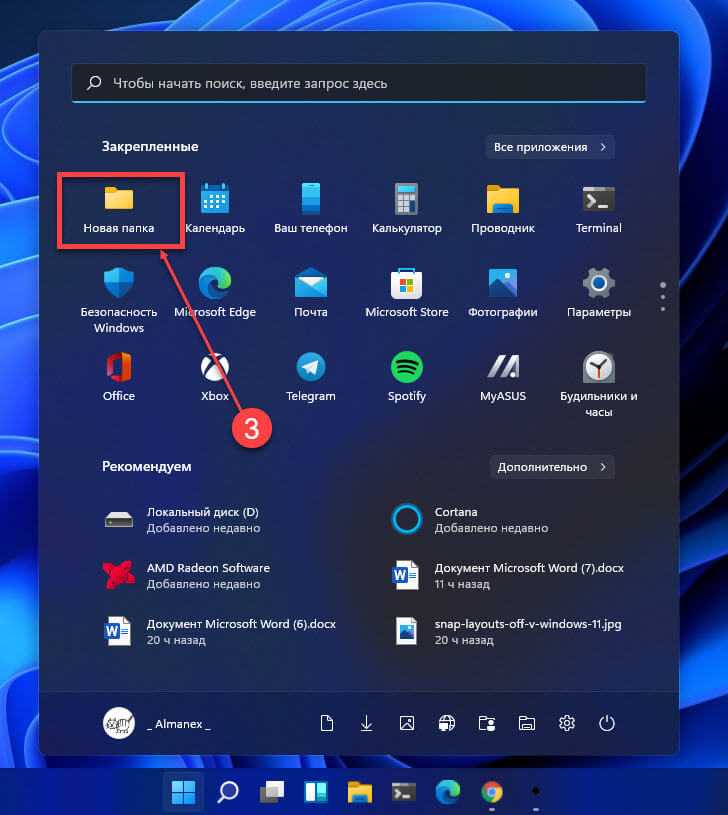This screenshot has height=815, width=728.
Task: Focus the Start menu search box
Action: pos(359,83)
